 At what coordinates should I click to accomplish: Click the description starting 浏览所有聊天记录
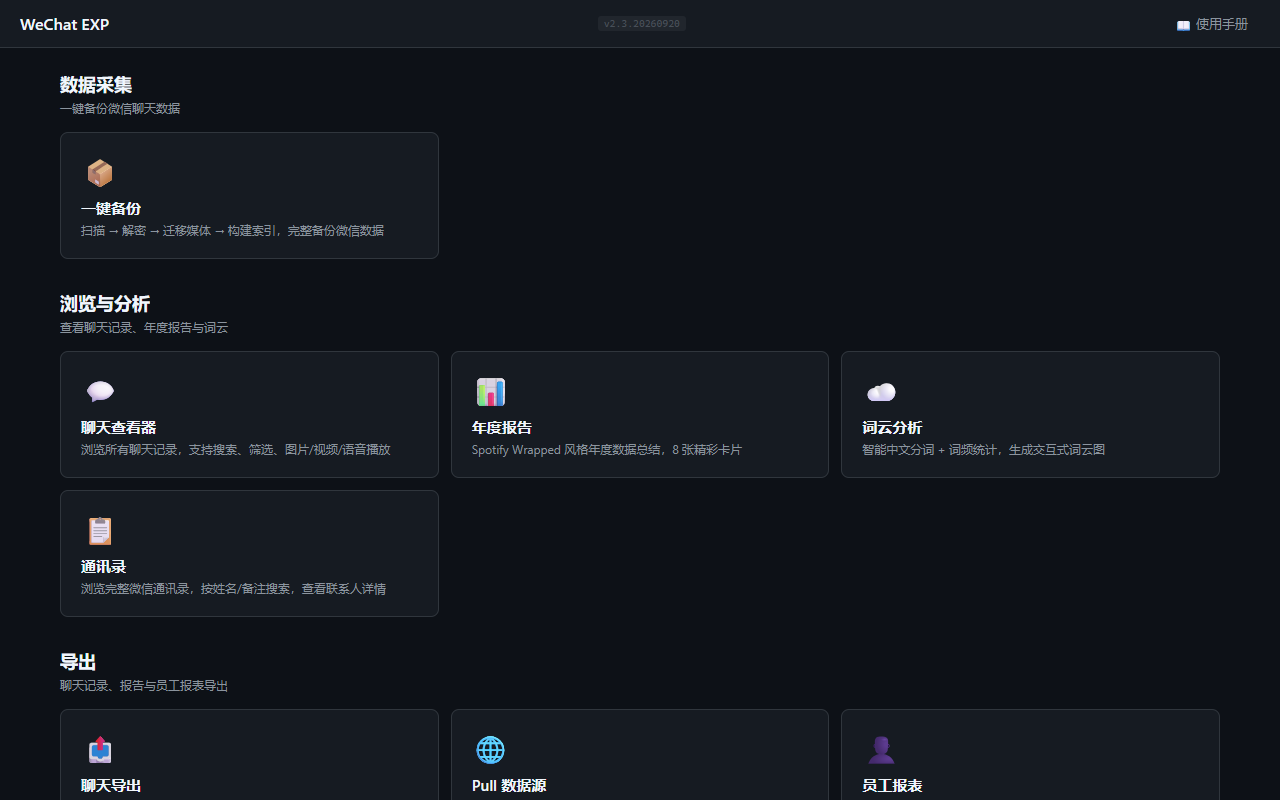pos(236,450)
